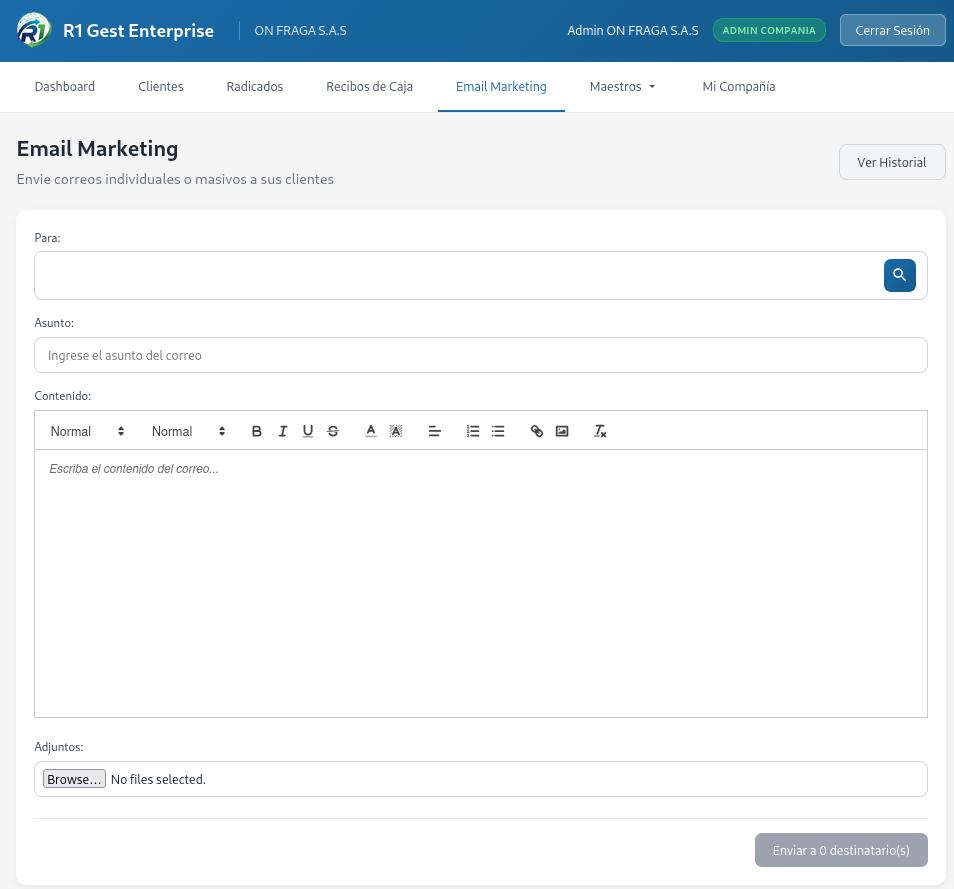Open Recibos de Caja tab
The height and width of the screenshot is (889, 954).
tap(369, 86)
